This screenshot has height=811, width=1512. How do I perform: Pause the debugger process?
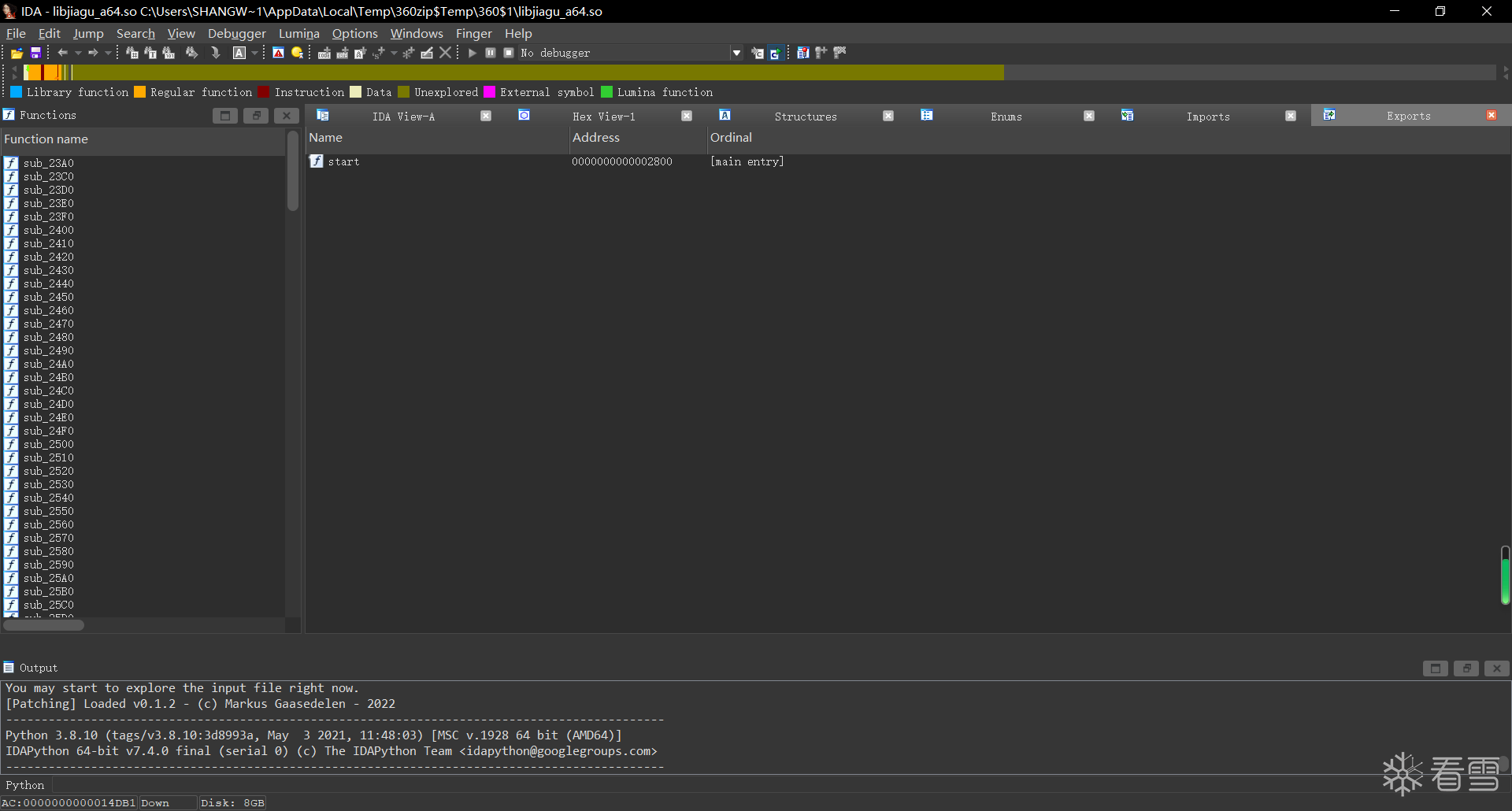pos(490,53)
